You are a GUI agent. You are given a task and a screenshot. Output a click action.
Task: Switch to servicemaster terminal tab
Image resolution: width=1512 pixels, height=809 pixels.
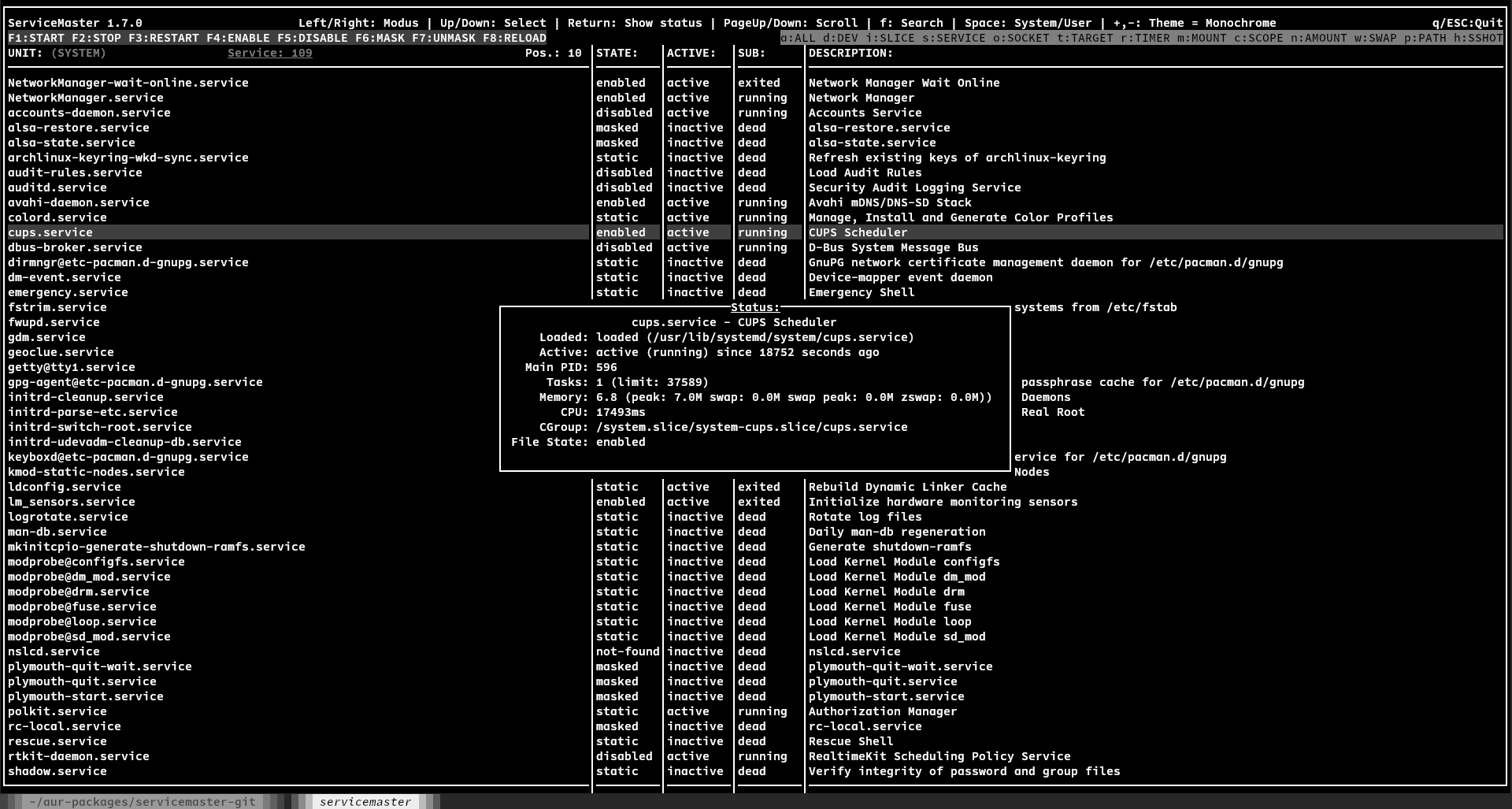pyautogui.click(x=365, y=801)
